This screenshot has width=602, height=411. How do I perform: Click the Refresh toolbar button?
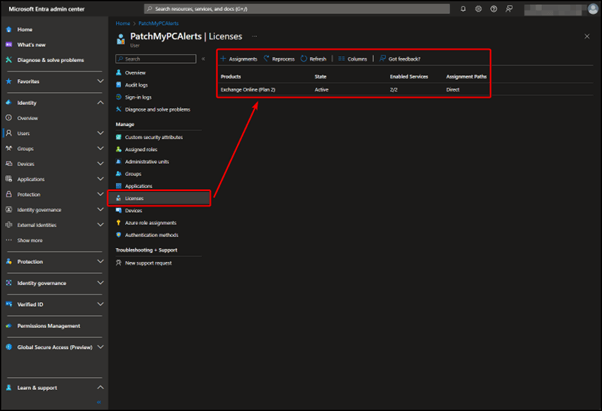point(313,59)
